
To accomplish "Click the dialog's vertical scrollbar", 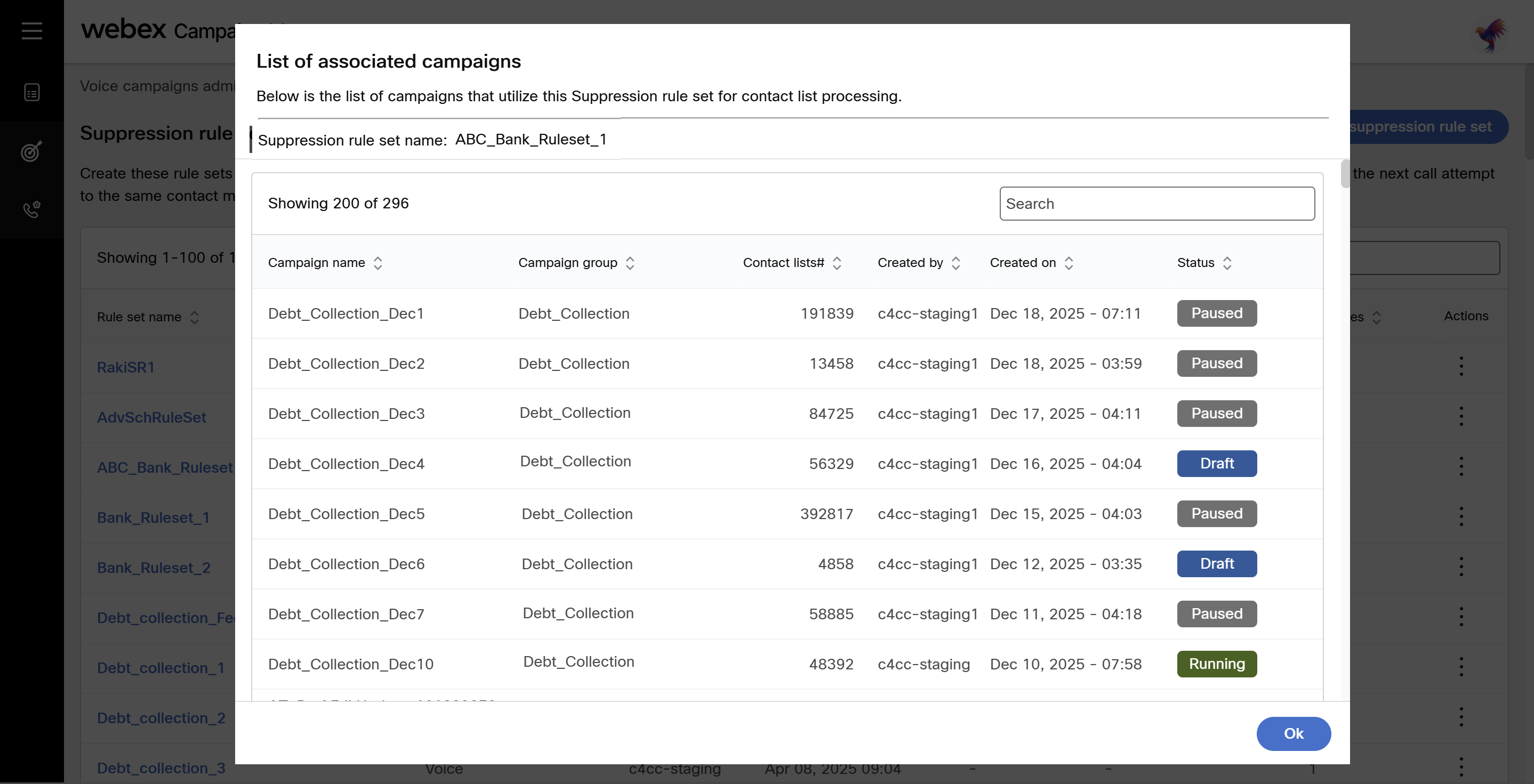I will click(x=1345, y=174).
